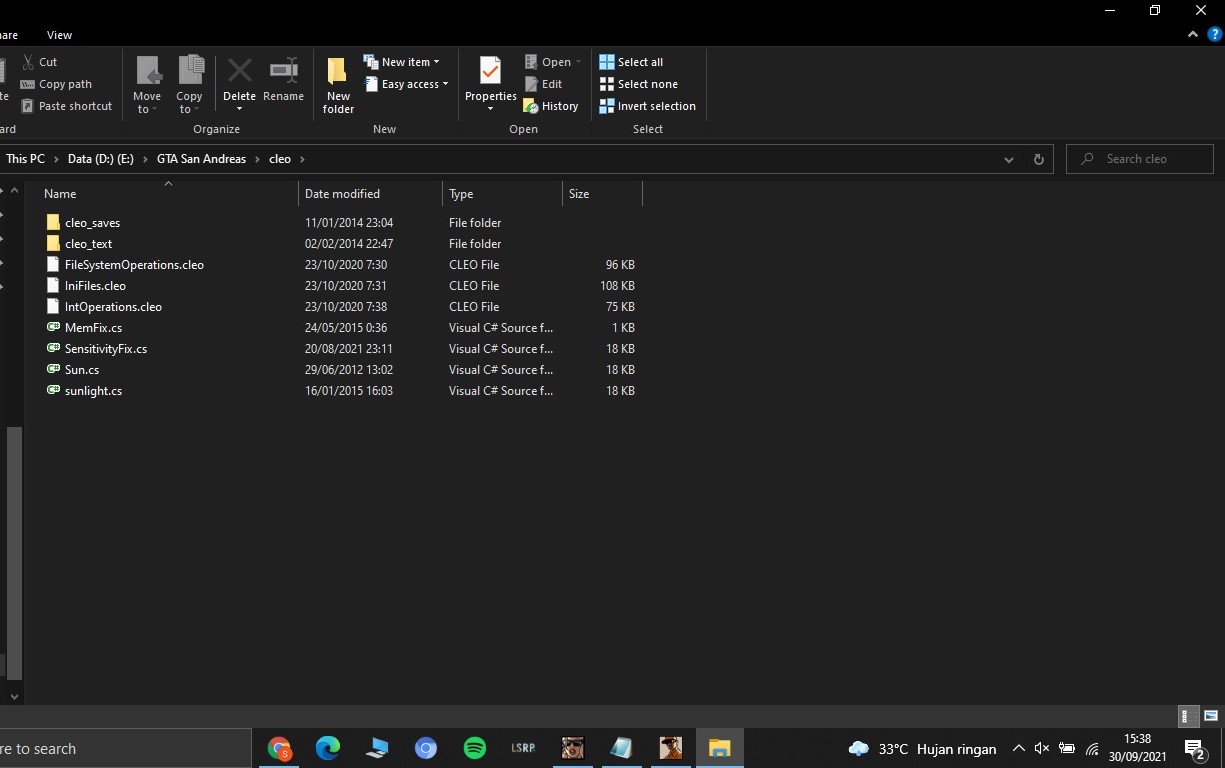
Task: Click the Delete icon in Organize group
Action: (x=239, y=71)
